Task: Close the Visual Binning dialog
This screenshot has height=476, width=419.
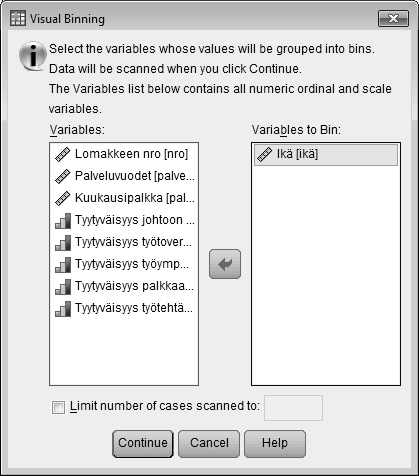Action: pos(393,18)
